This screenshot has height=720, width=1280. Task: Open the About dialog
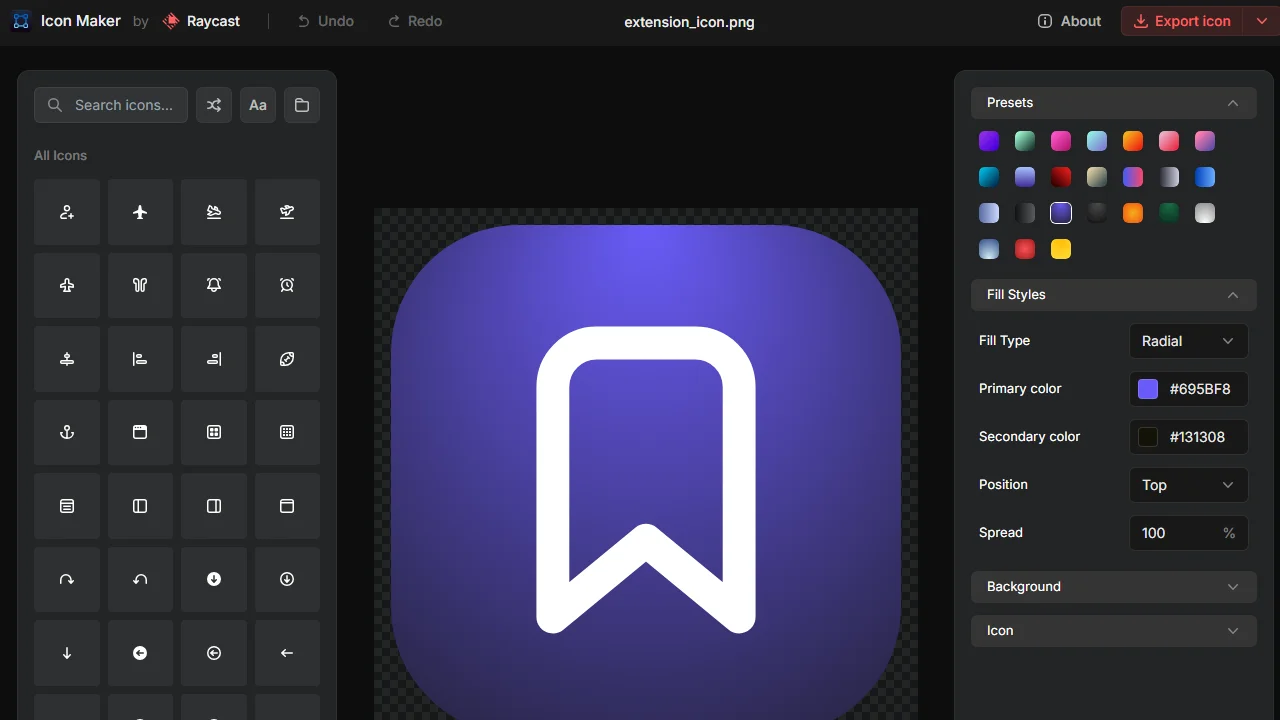(x=1069, y=20)
